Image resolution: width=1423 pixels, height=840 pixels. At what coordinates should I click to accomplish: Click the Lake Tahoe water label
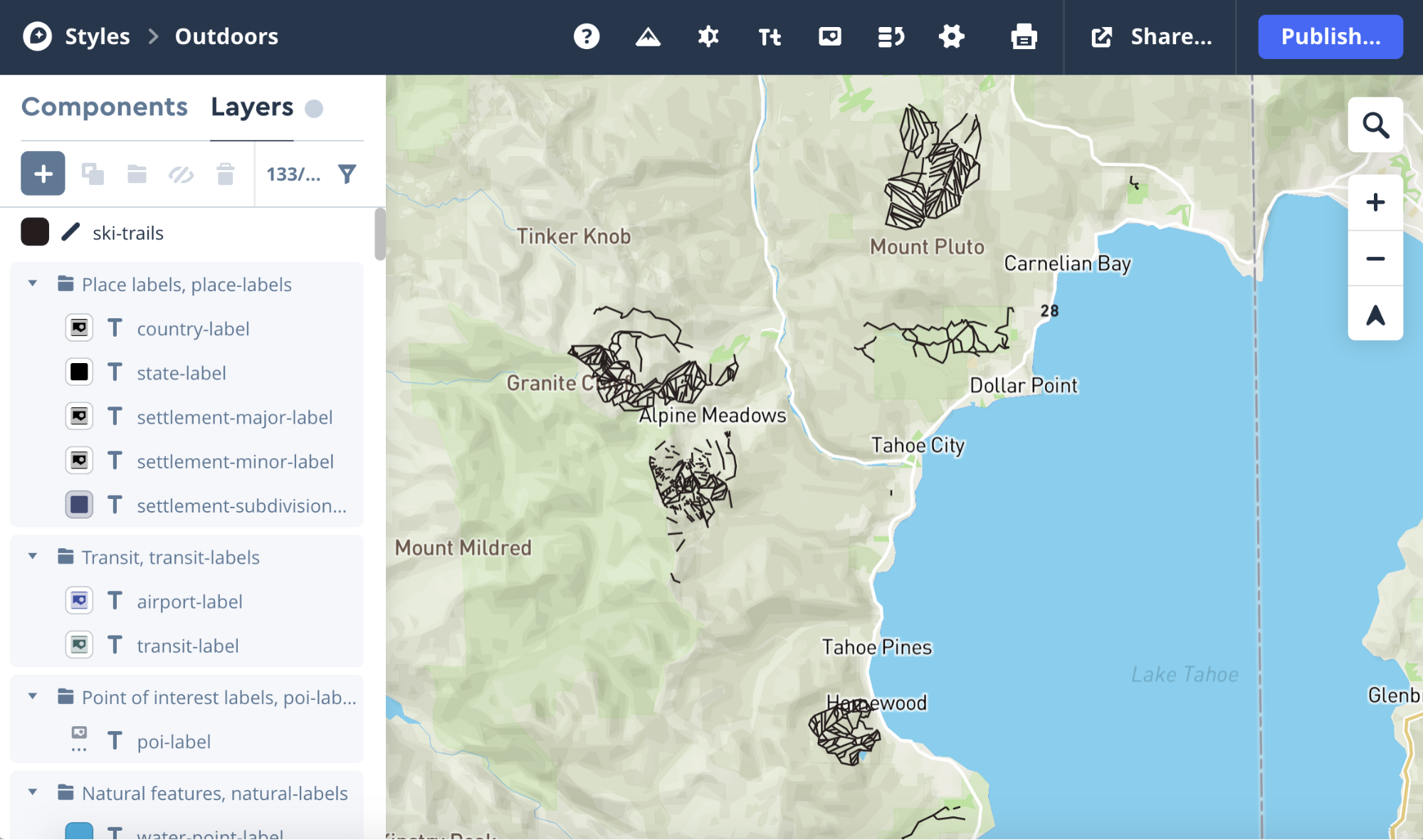click(1185, 674)
